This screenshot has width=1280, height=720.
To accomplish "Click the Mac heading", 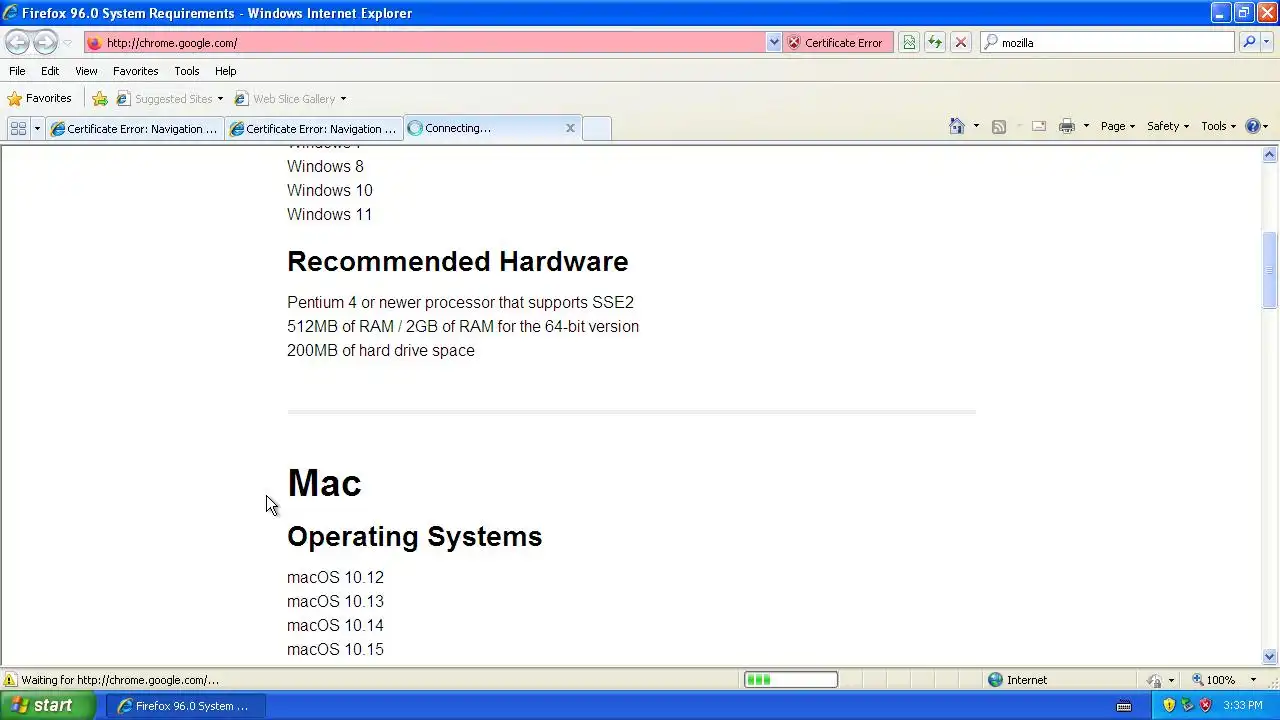I will [x=324, y=483].
